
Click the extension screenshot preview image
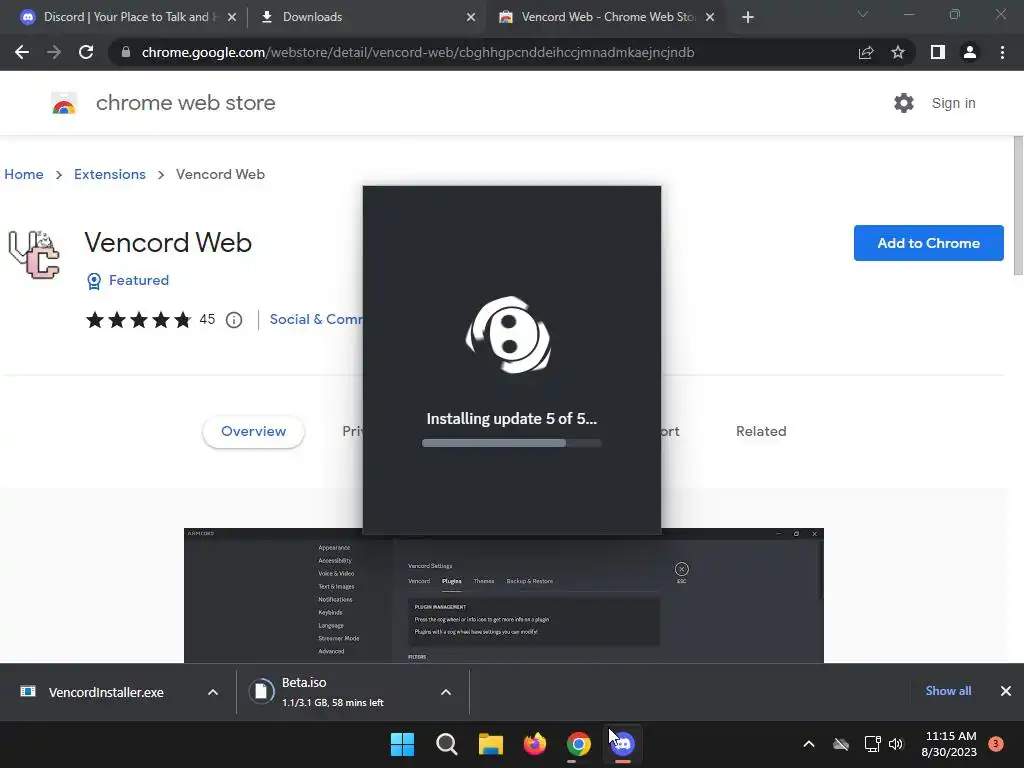pyautogui.click(x=504, y=595)
